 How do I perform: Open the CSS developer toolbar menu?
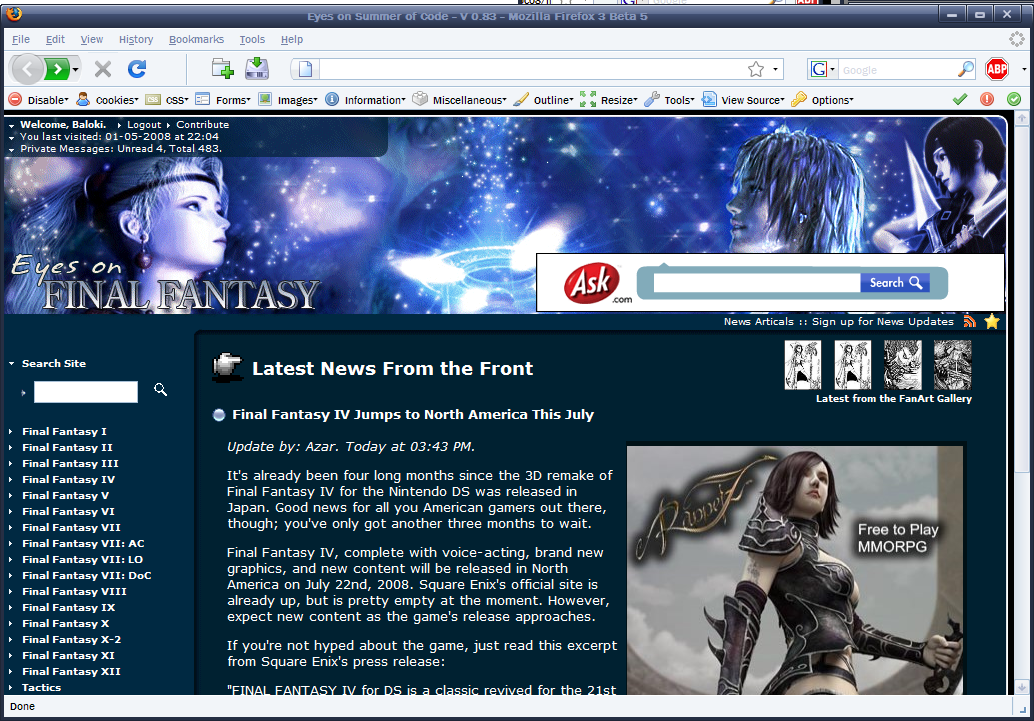pyautogui.click(x=168, y=100)
